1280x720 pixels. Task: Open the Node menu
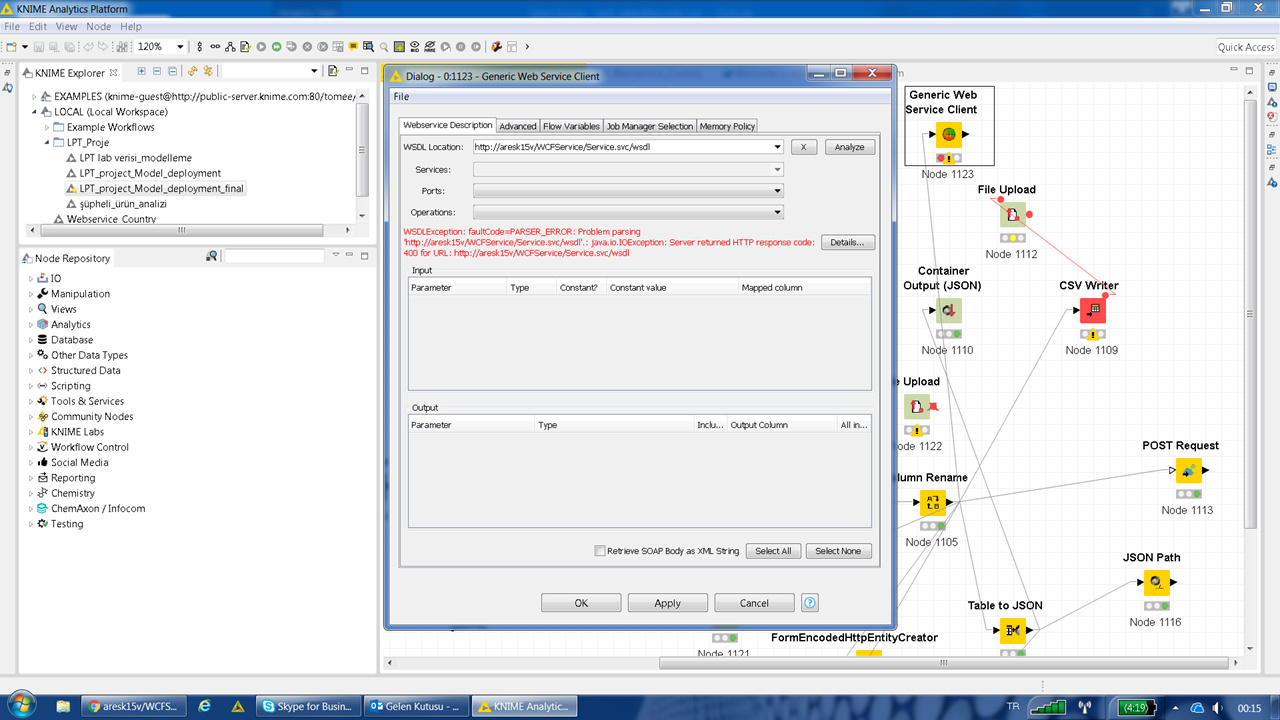pyautogui.click(x=99, y=26)
